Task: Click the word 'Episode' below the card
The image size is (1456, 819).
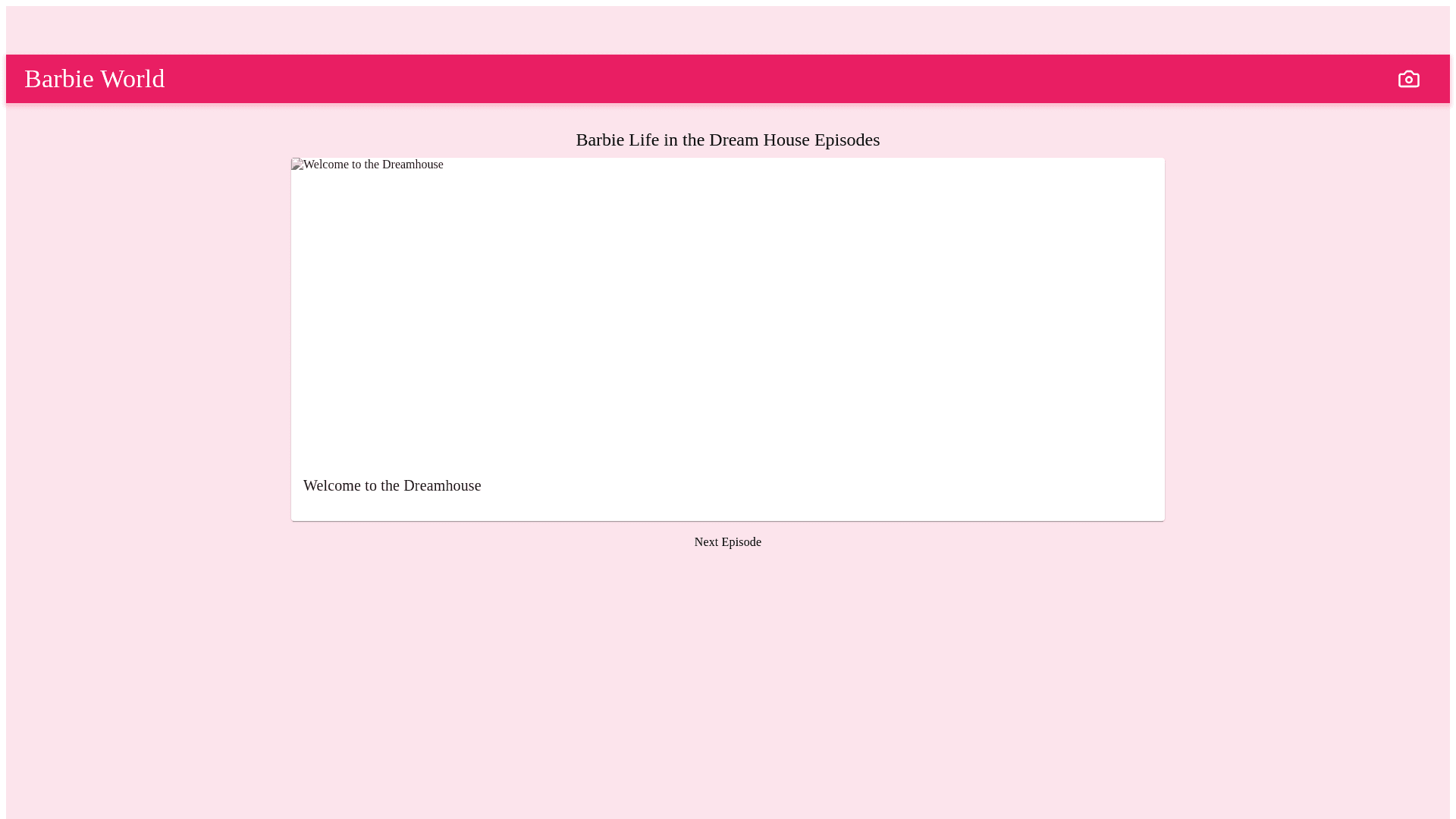Action: coord(741,542)
